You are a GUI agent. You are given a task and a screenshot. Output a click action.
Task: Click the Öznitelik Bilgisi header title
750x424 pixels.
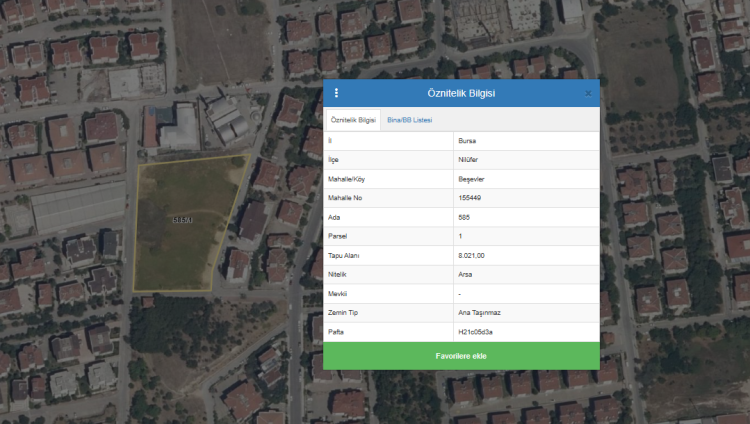click(x=461, y=93)
